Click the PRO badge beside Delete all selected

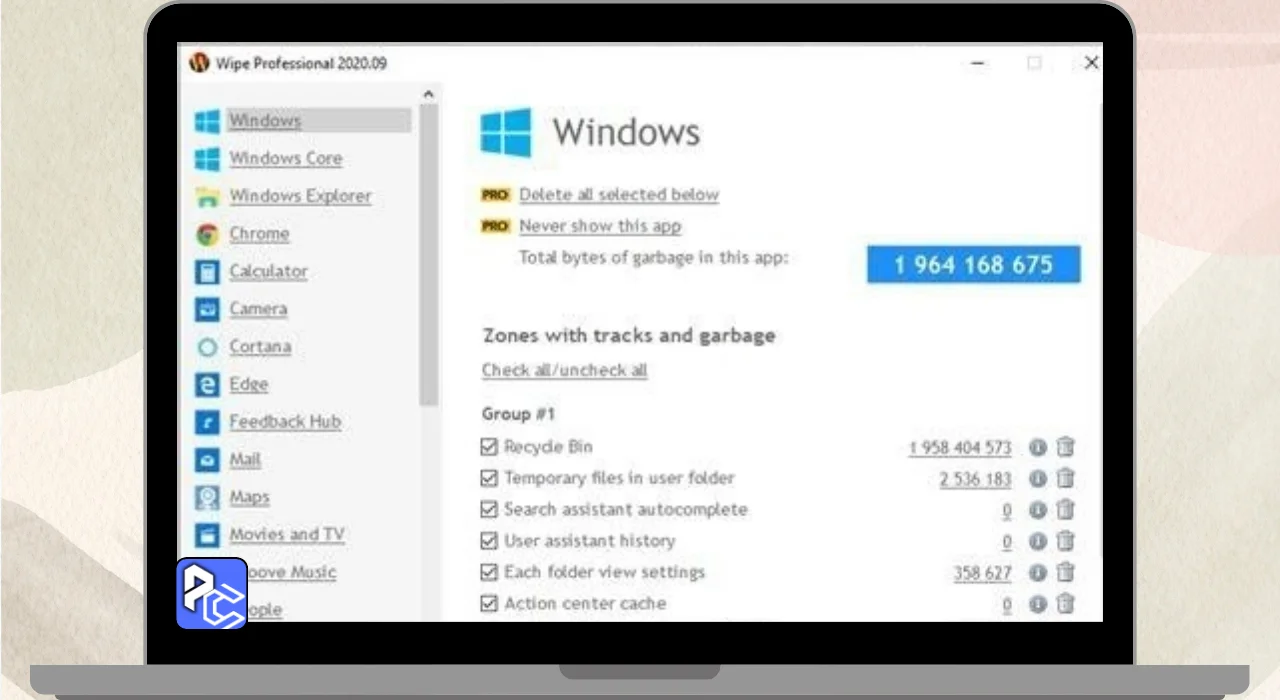495,195
